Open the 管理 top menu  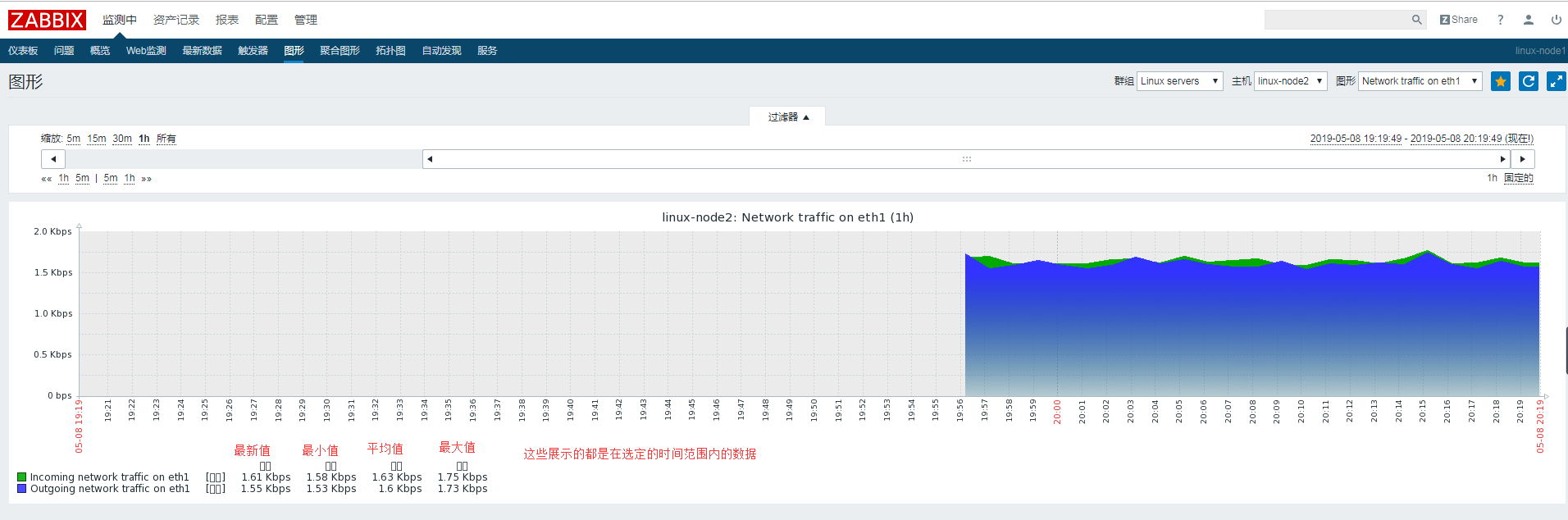point(306,20)
